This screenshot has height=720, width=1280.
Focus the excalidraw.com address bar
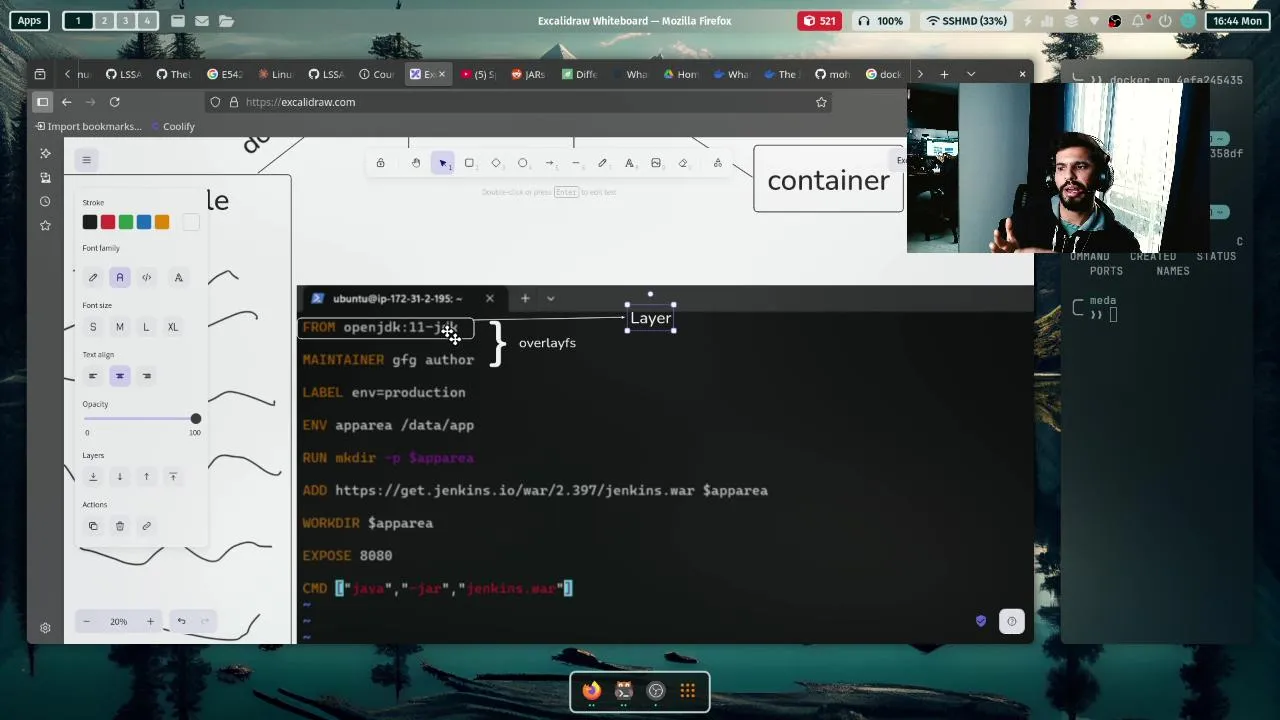[520, 102]
